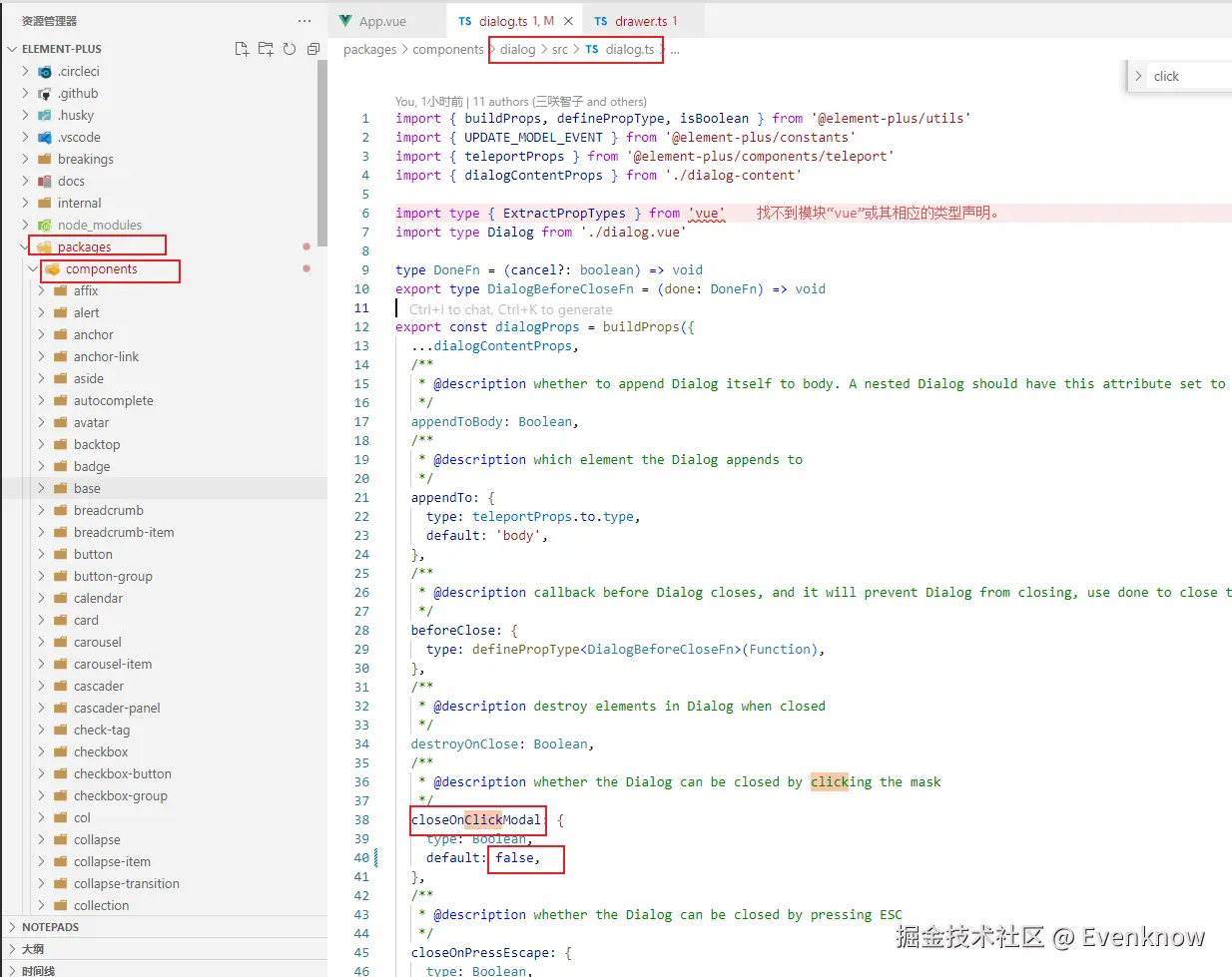Expand the internal folder
Screen dimensions: 1232x977
[x=25, y=203]
